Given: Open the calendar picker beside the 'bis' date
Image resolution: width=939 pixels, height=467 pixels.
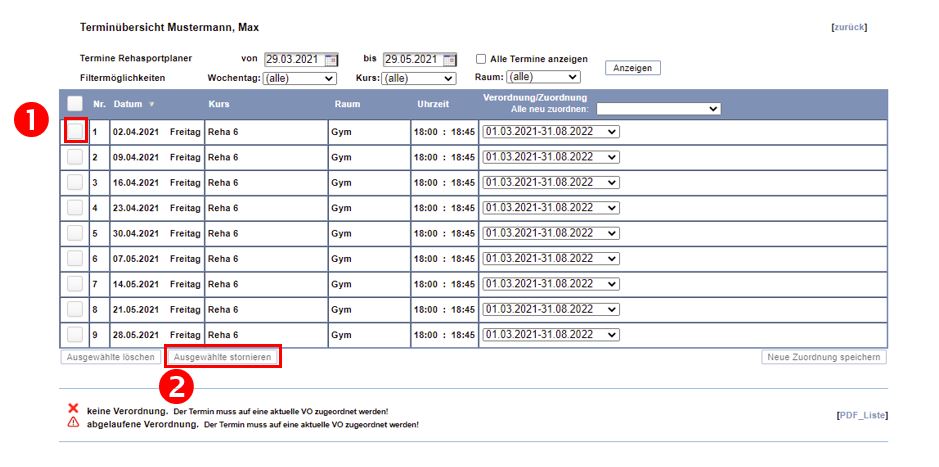Looking at the screenshot, I should (450, 59).
